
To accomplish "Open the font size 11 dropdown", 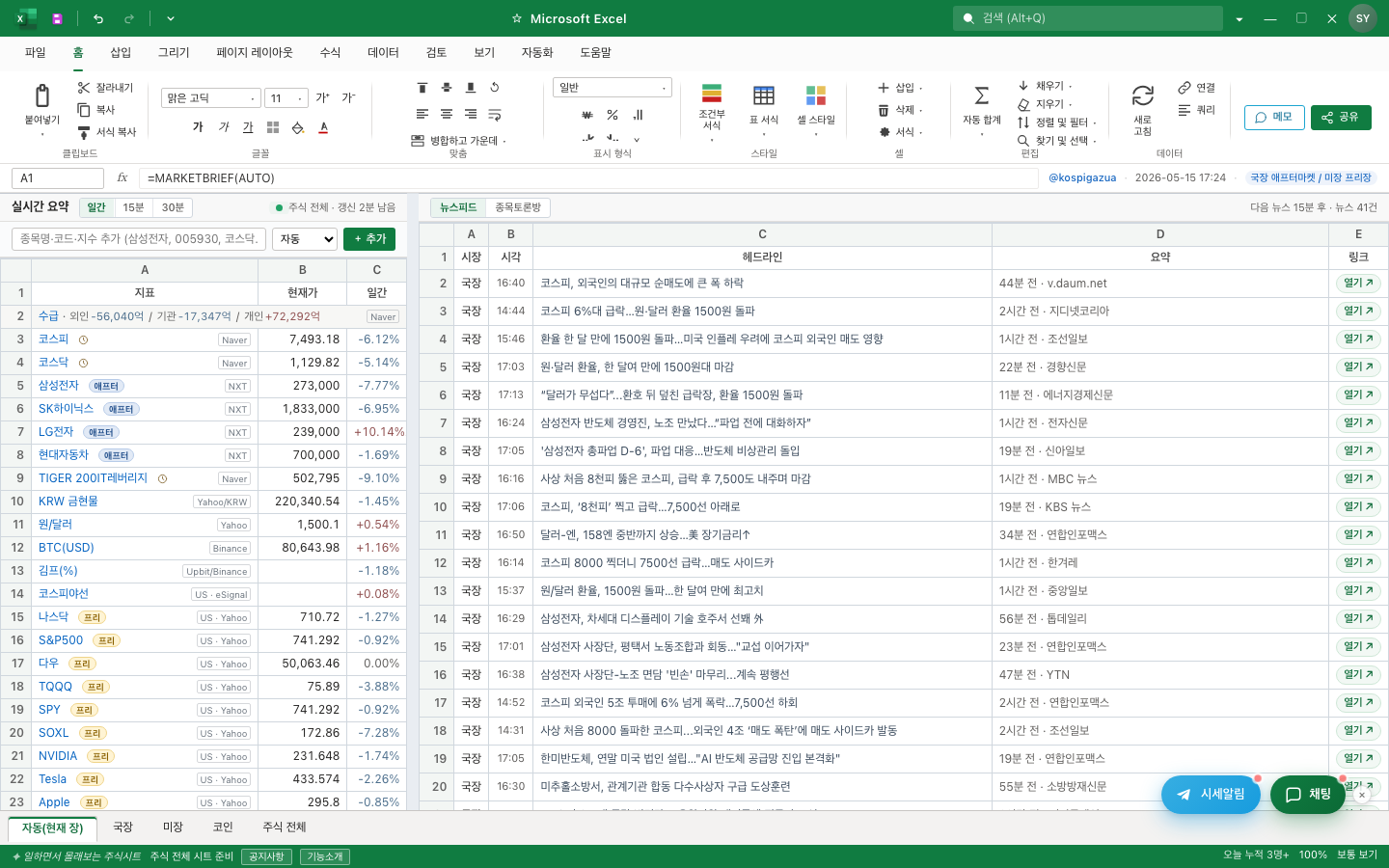I will tap(286, 98).
